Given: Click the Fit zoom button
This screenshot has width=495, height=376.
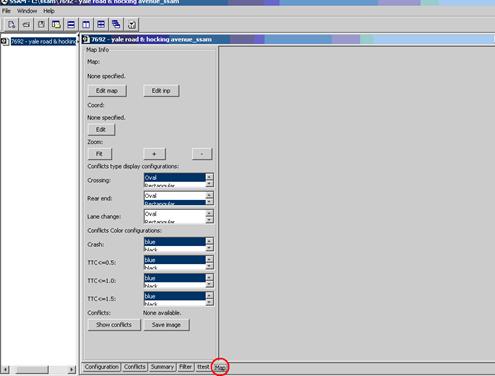Looking at the screenshot, I should pyautogui.click(x=99, y=154).
